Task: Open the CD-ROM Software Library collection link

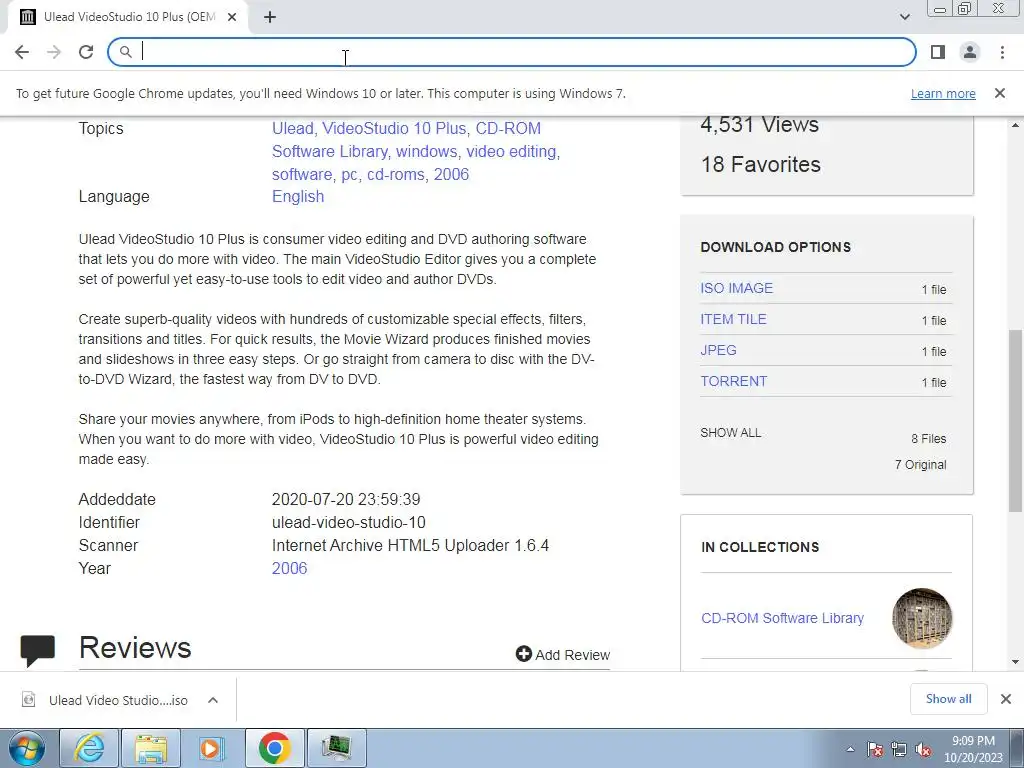Action: tap(782, 618)
